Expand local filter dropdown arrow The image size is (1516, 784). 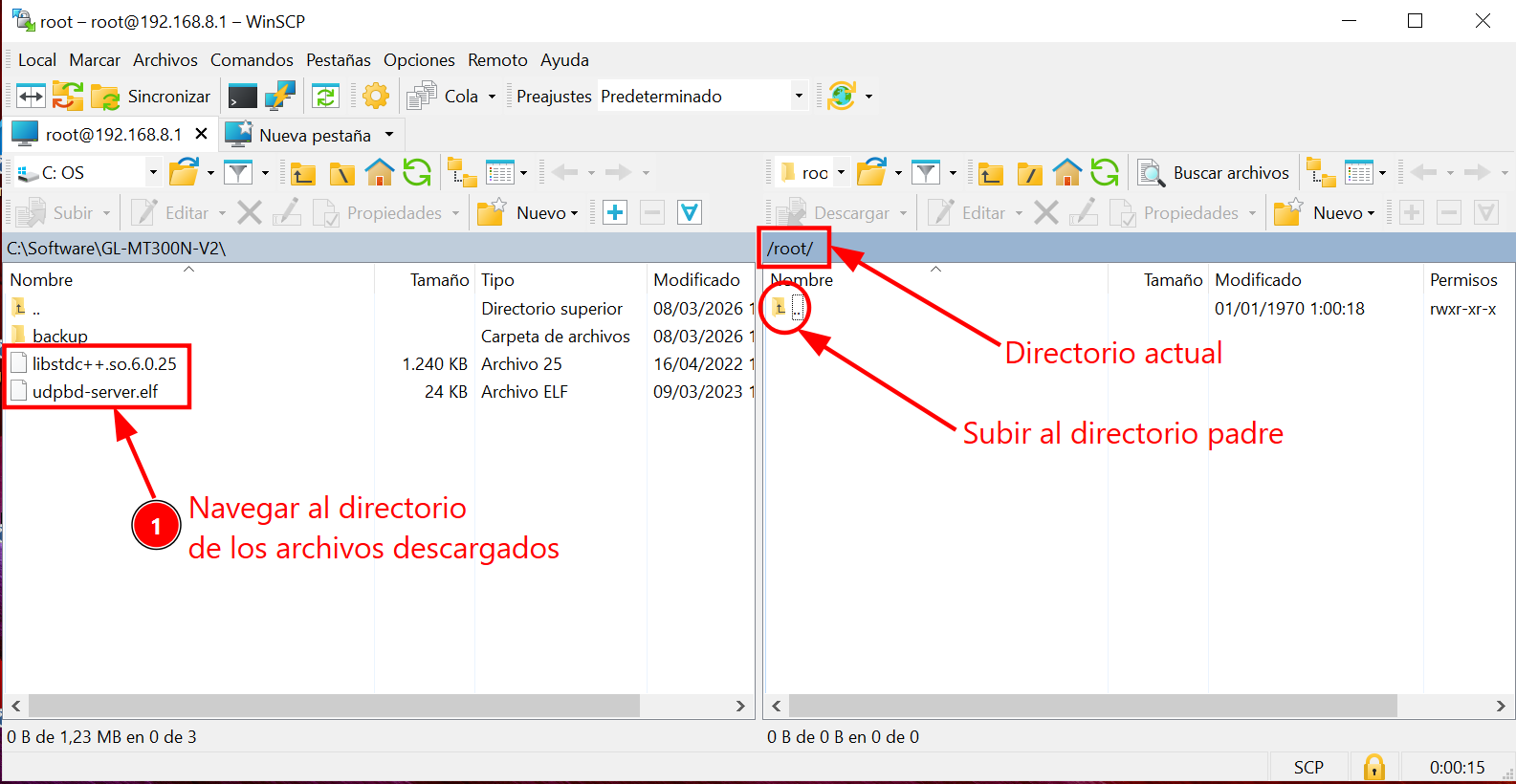coord(265,173)
